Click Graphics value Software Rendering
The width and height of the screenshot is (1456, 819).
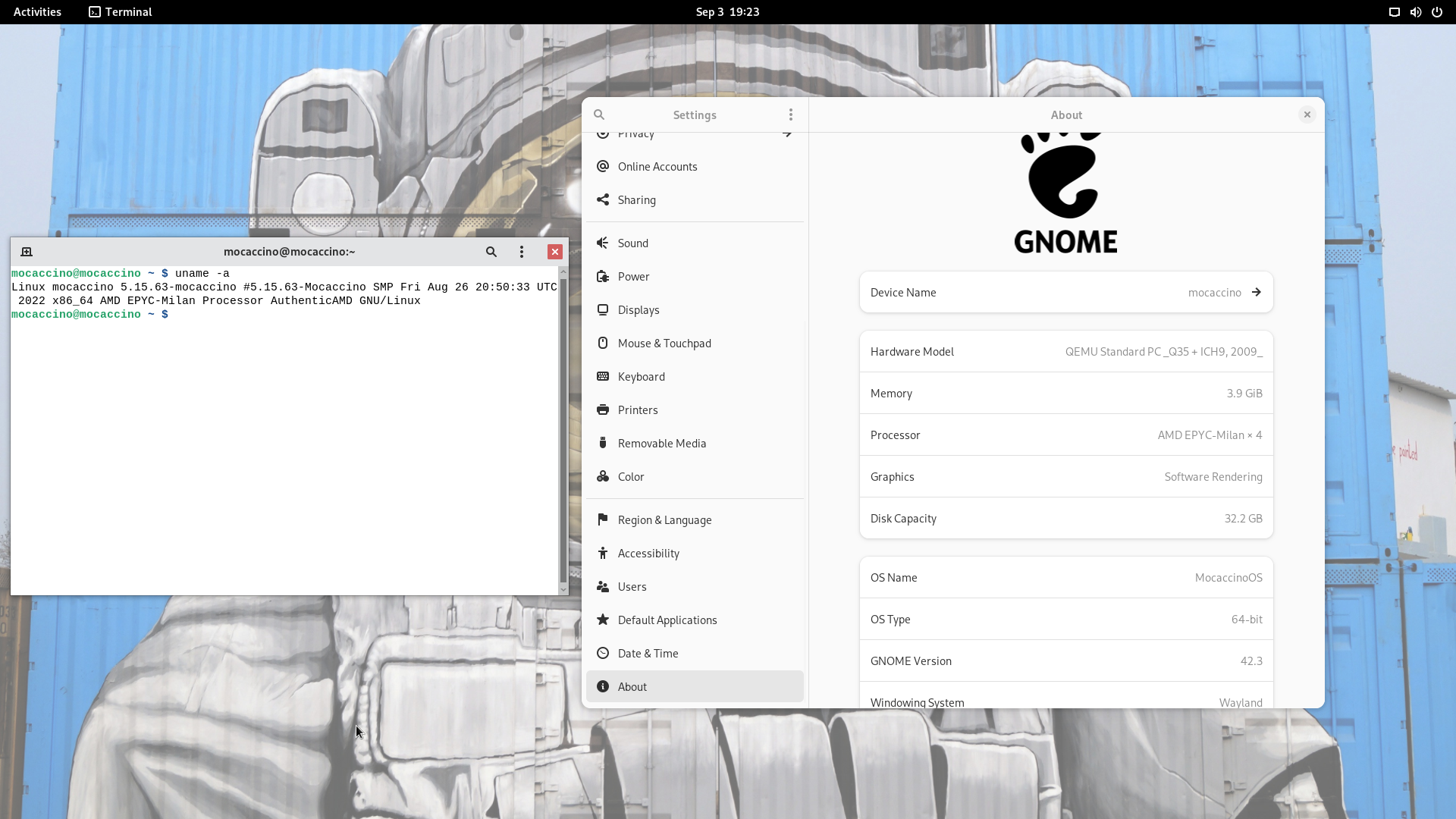[x=1213, y=476]
